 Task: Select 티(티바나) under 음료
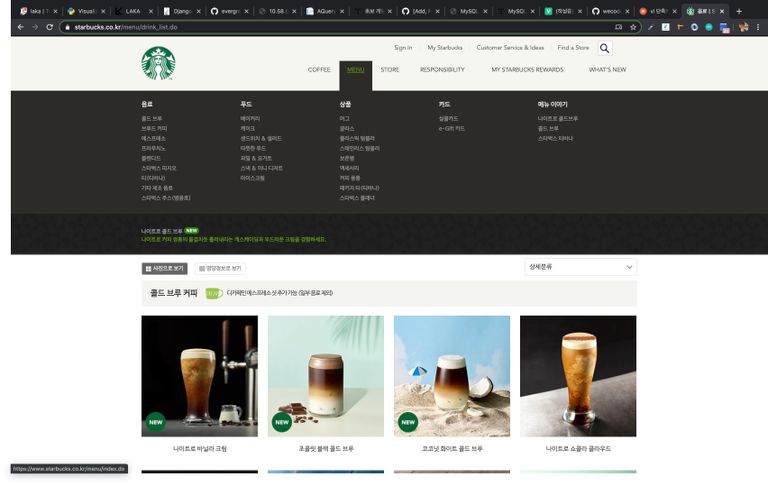tap(153, 178)
